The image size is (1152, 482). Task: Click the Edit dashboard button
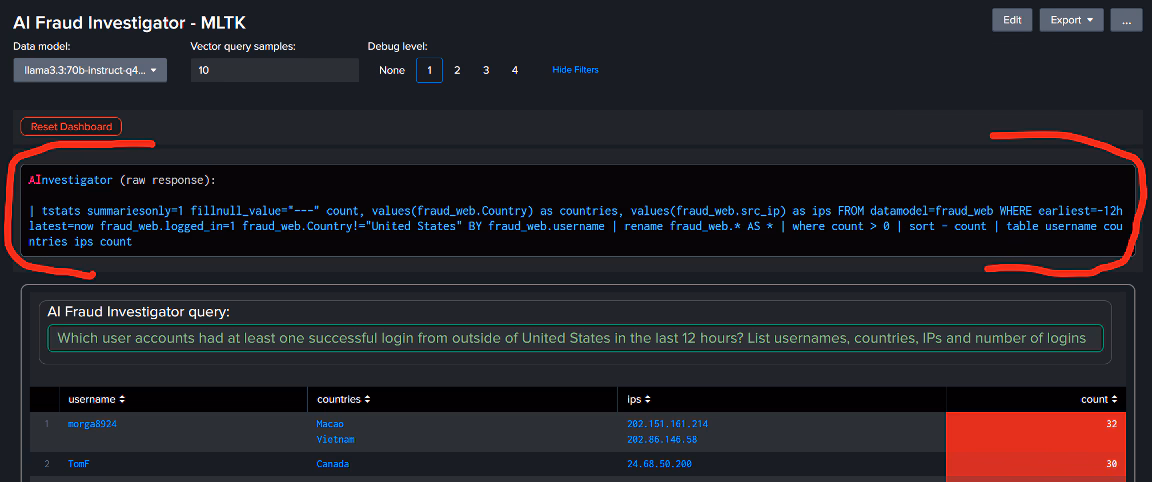[1012, 20]
